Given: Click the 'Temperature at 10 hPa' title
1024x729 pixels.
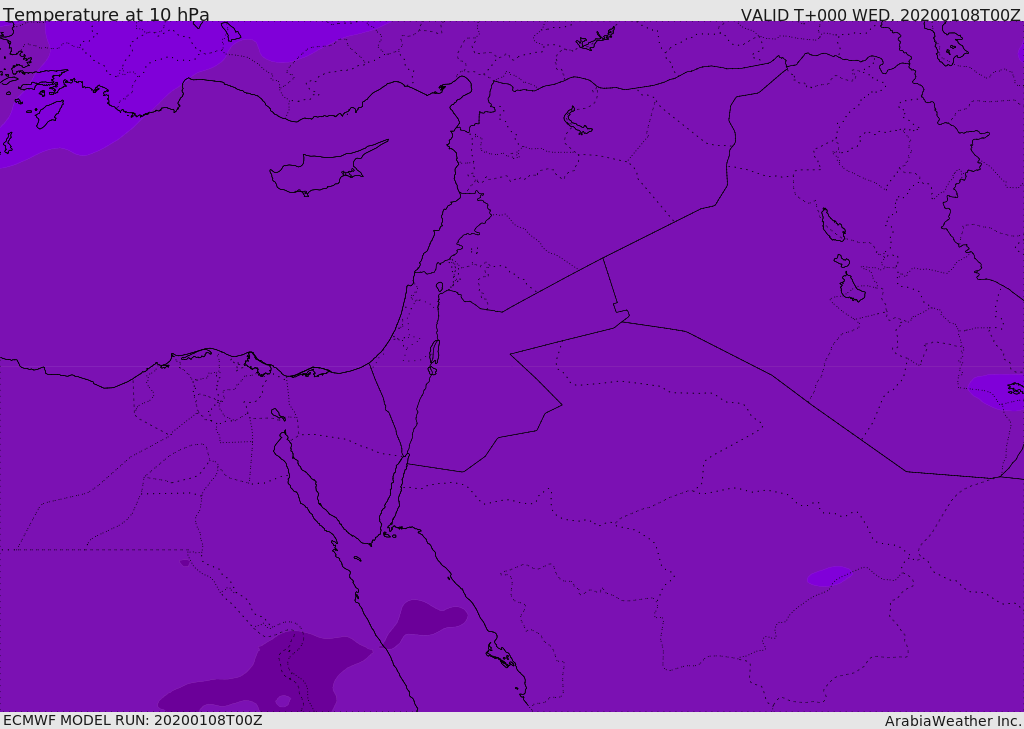Looking at the screenshot, I should tap(106, 14).
